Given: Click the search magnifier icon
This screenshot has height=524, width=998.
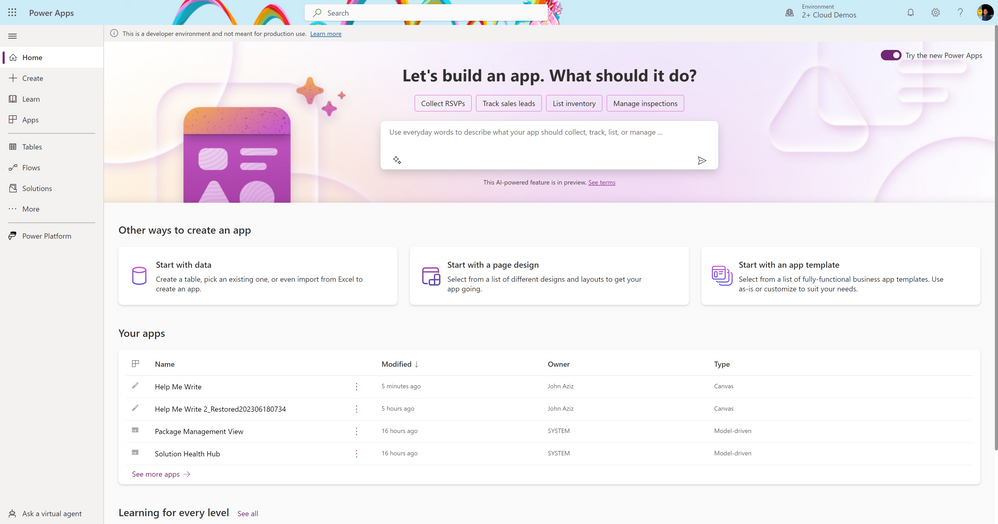Looking at the screenshot, I should (317, 13).
